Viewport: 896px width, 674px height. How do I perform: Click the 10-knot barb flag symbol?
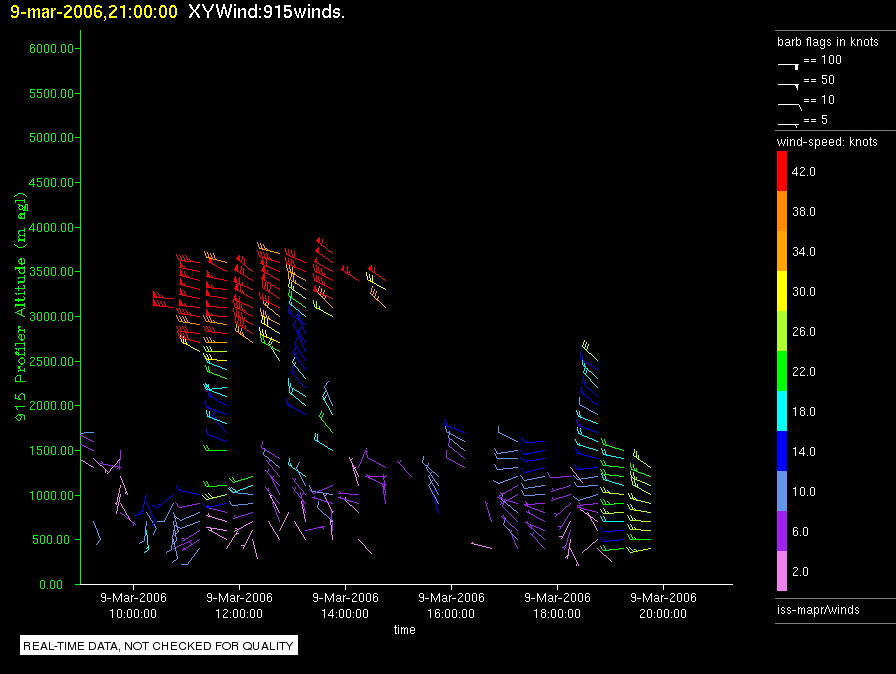click(789, 103)
